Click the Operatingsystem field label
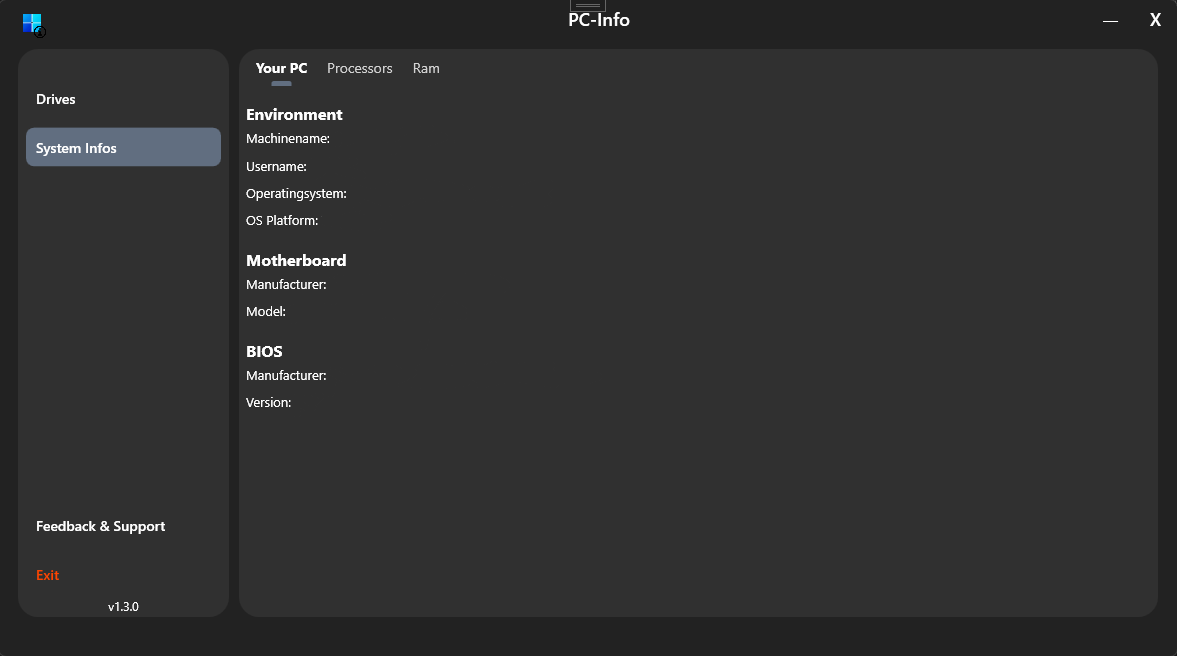1177x656 pixels. point(296,193)
